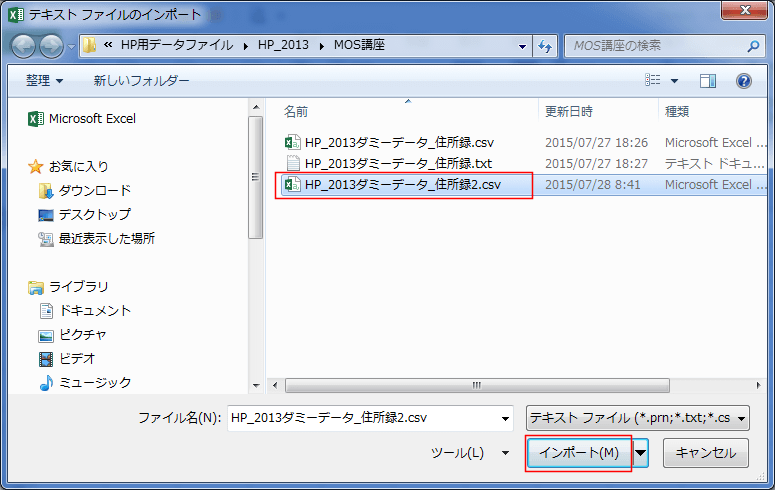This screenshot has height=490, width=775.
Task: Create a folder with 新しいフォルダー
Action: pyautogui.click(x=141, y=80)
